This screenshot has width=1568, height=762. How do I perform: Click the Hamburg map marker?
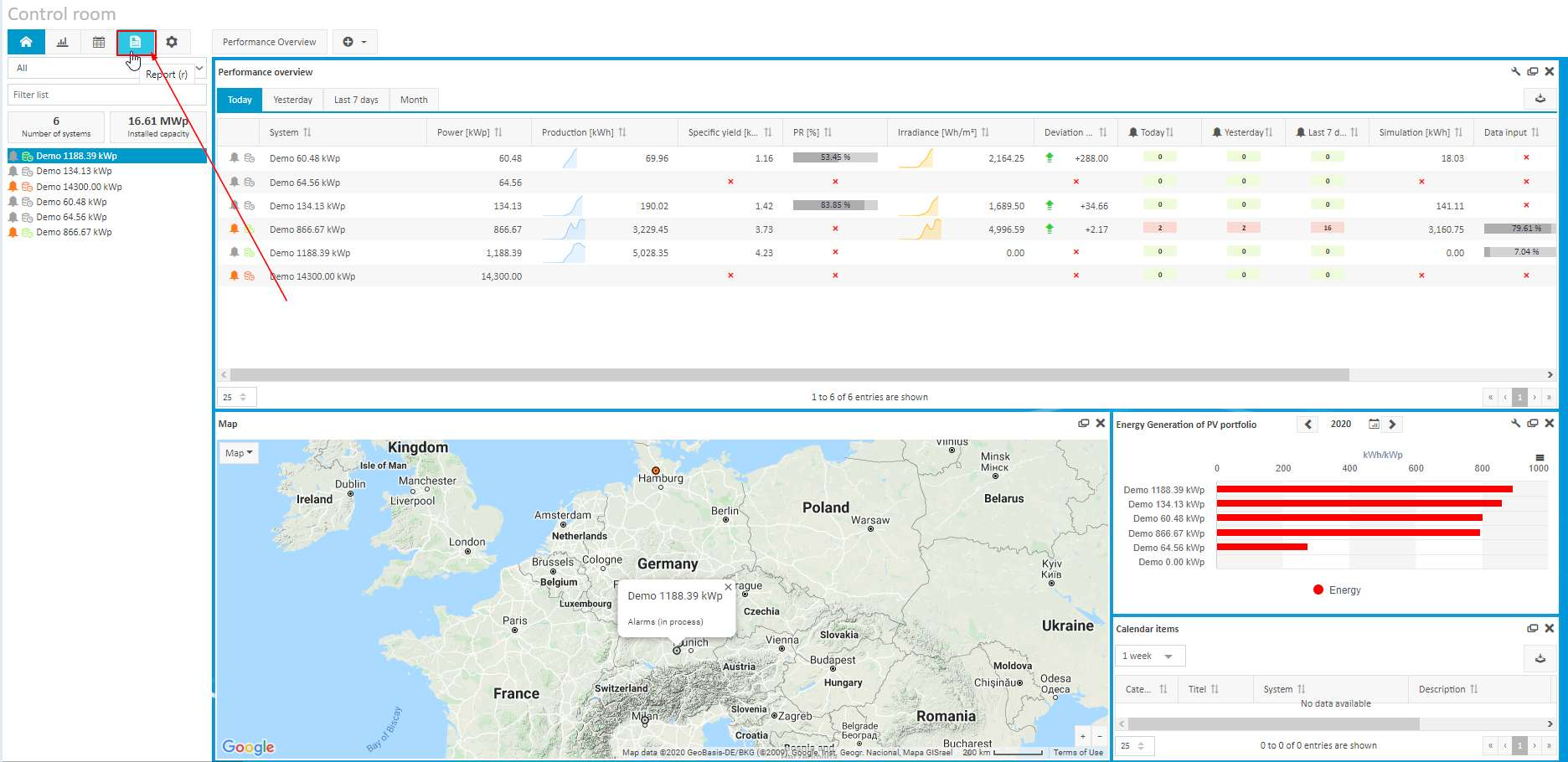(x=656, y=471)
